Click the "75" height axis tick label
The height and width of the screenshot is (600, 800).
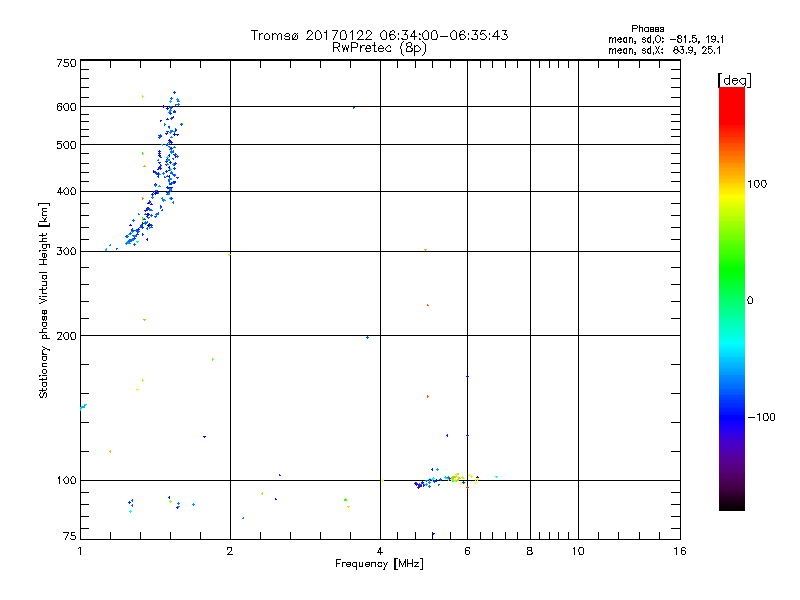point(70,536)
